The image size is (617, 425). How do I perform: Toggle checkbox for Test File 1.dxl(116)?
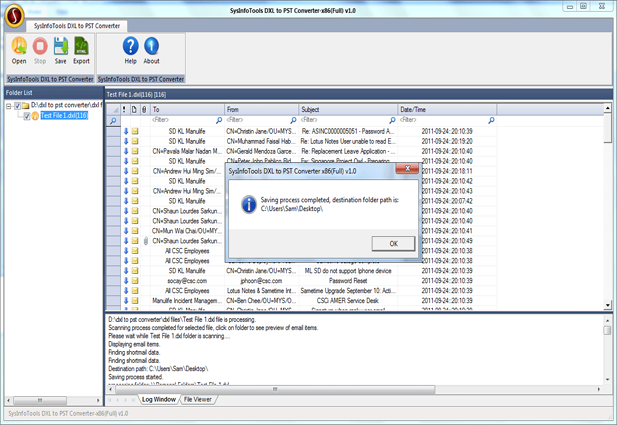(x=27, y=116)
